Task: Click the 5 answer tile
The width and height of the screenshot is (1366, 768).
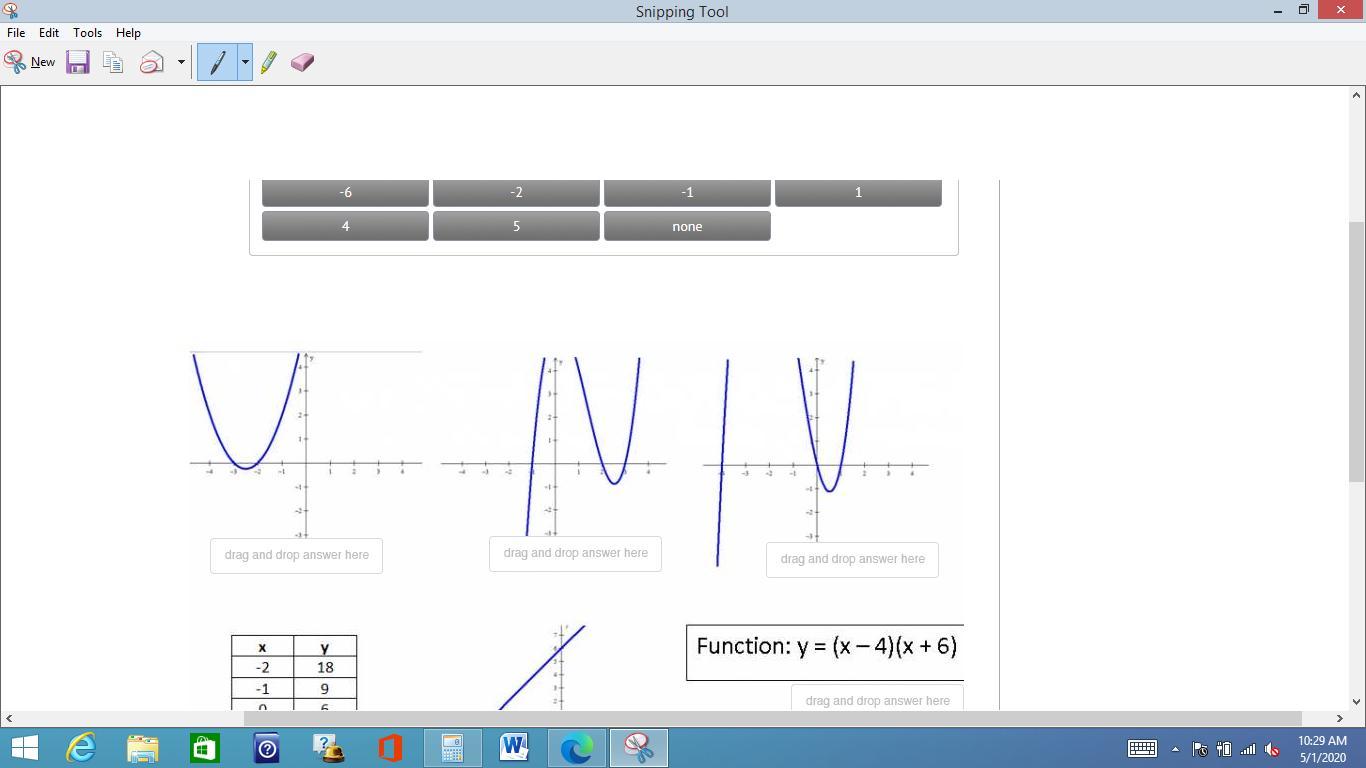Action: (x=516, y=226)
